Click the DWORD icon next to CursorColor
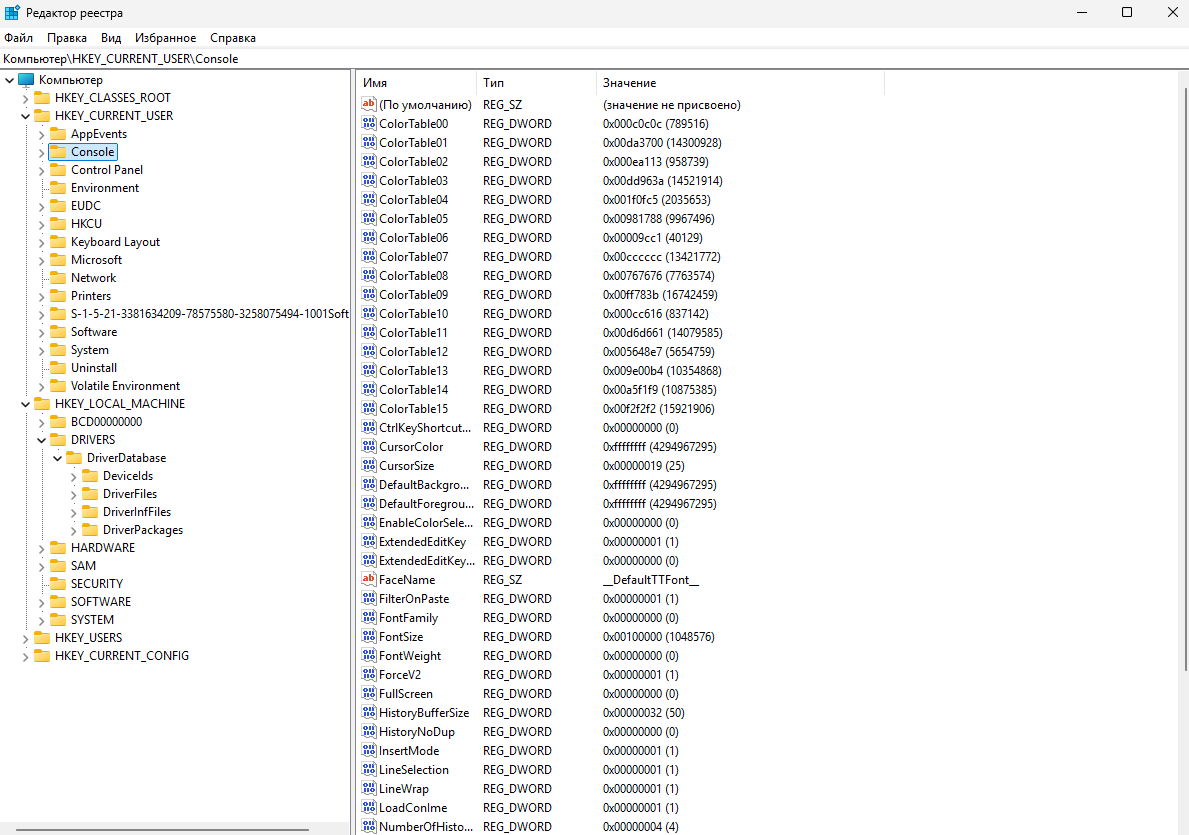This screenshot has height=835, width=1189. (369, 447)
